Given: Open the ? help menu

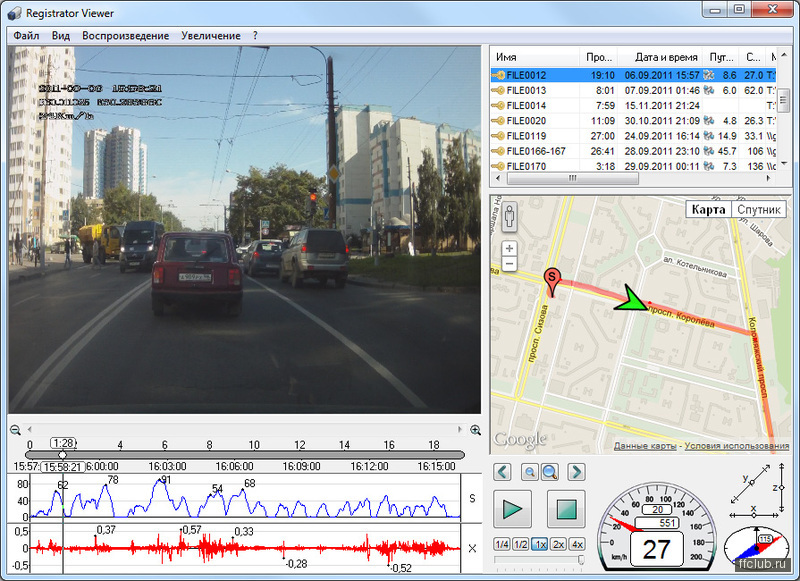Looking at the screenshot, I should click(255, 36).
